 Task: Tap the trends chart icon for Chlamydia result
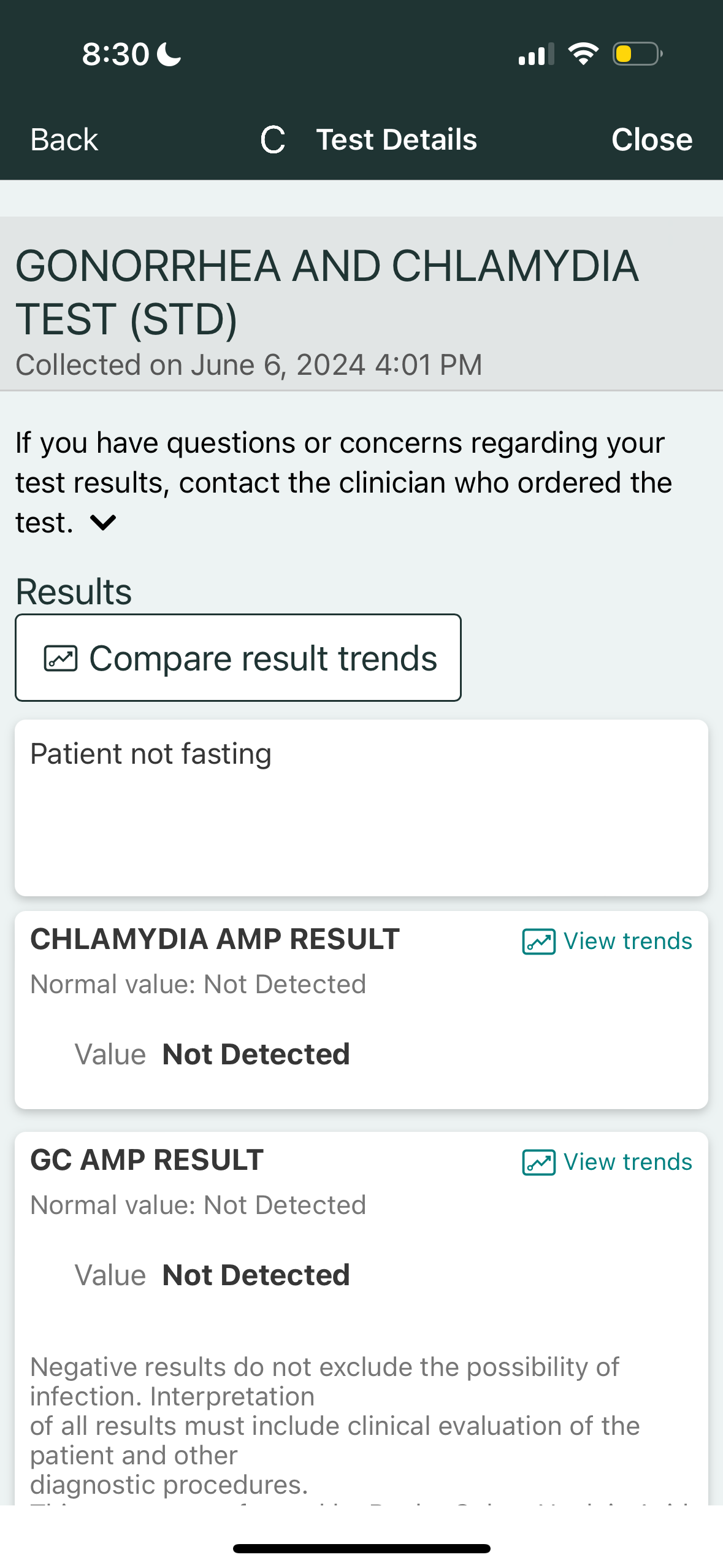(x=538, y=942)
